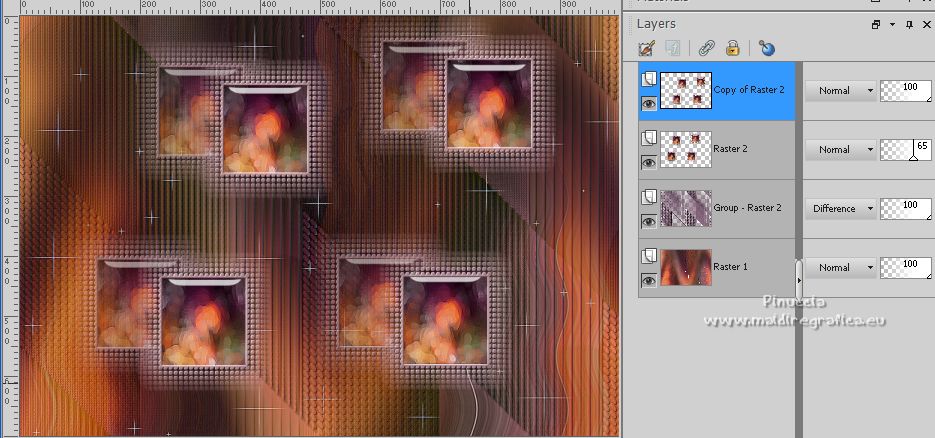The width and height of the screenshot is (935, 438).
Task: Click the Copy of Raster 2 thumbnail
Action: coord(686,90)
